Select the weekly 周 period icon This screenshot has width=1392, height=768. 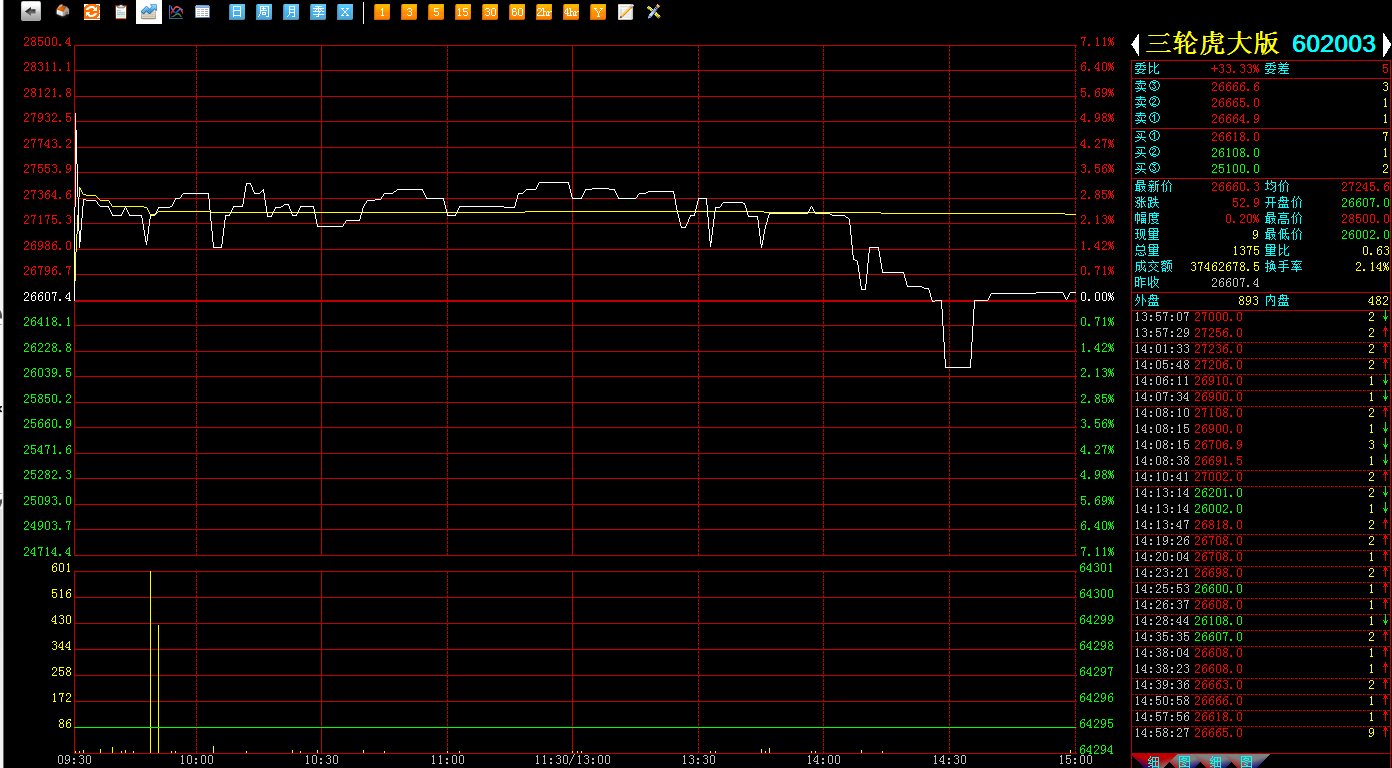pyautogui.click(x=264, y=12)
